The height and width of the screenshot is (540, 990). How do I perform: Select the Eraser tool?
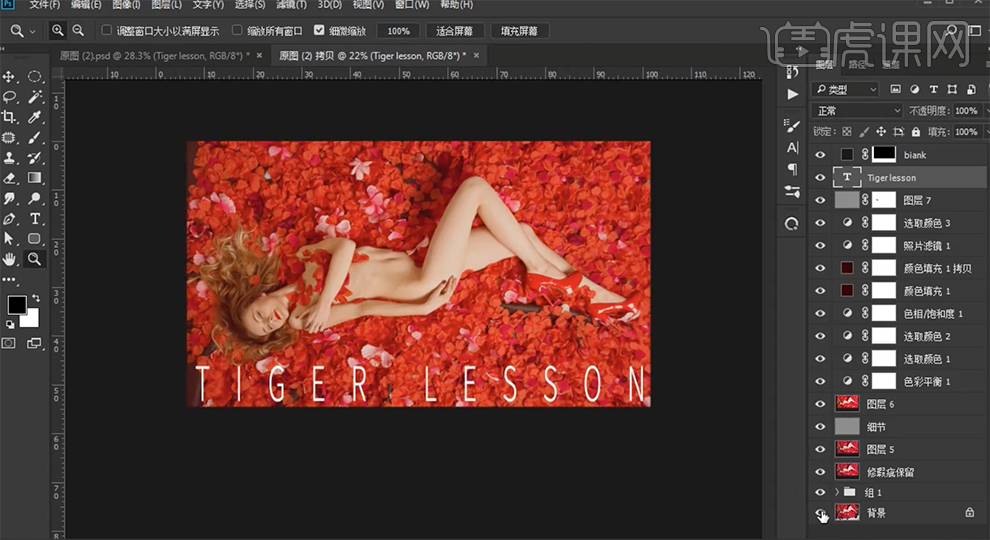[x=10, y=178]
